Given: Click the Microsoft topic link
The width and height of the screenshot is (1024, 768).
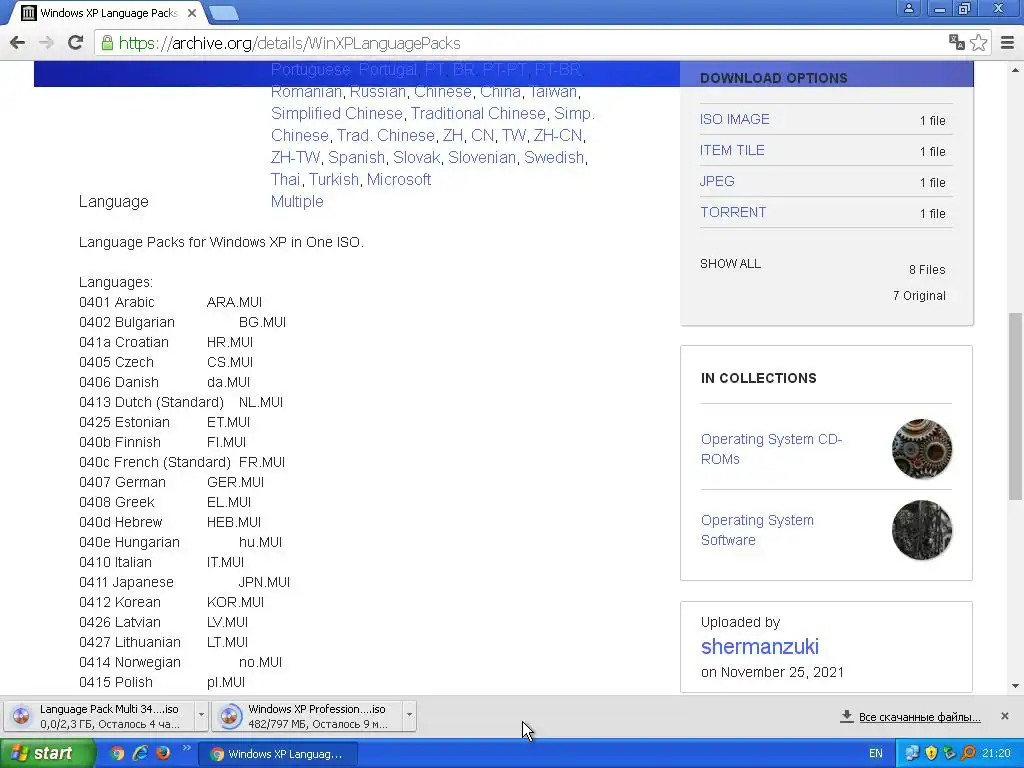Looking at the screenshot, I should pyautogui.click(x=398, y=180).
